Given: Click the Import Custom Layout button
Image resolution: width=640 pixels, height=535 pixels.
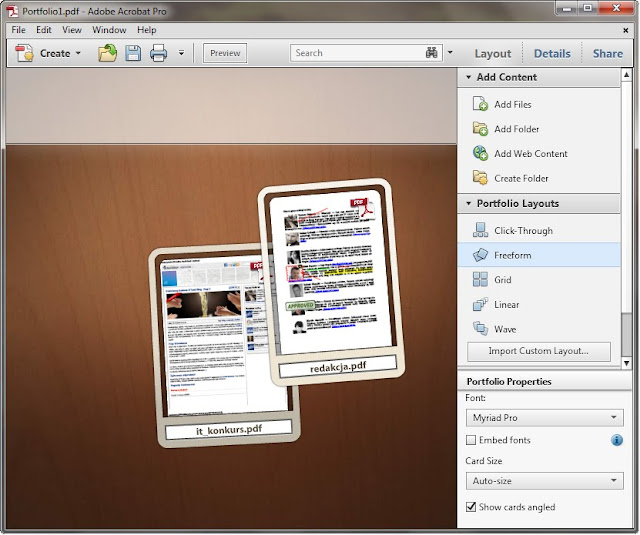Looking at the screenshot, I should [538, 351].
